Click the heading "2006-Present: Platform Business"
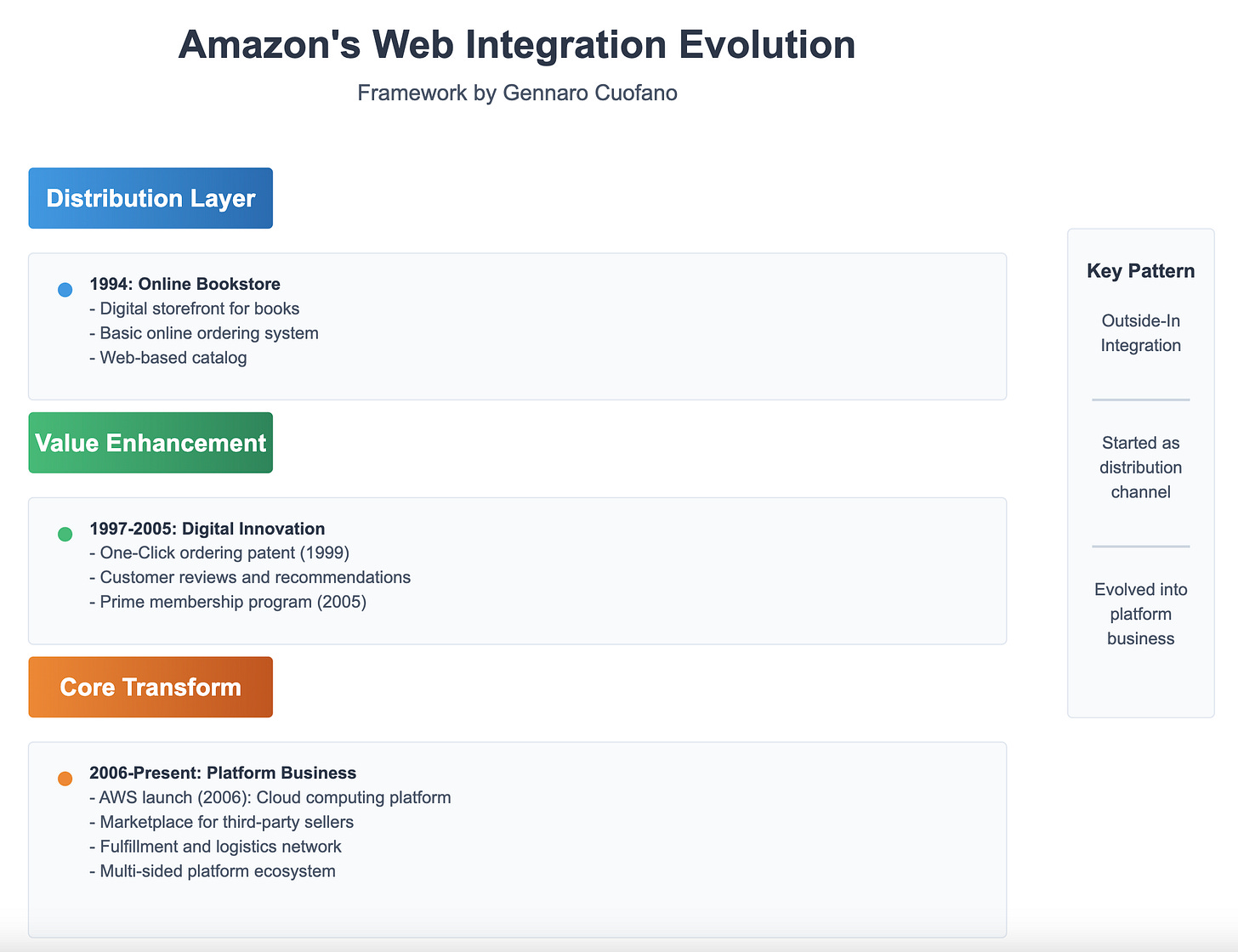This screenshot has width=1238, height=952. [223, 773]
